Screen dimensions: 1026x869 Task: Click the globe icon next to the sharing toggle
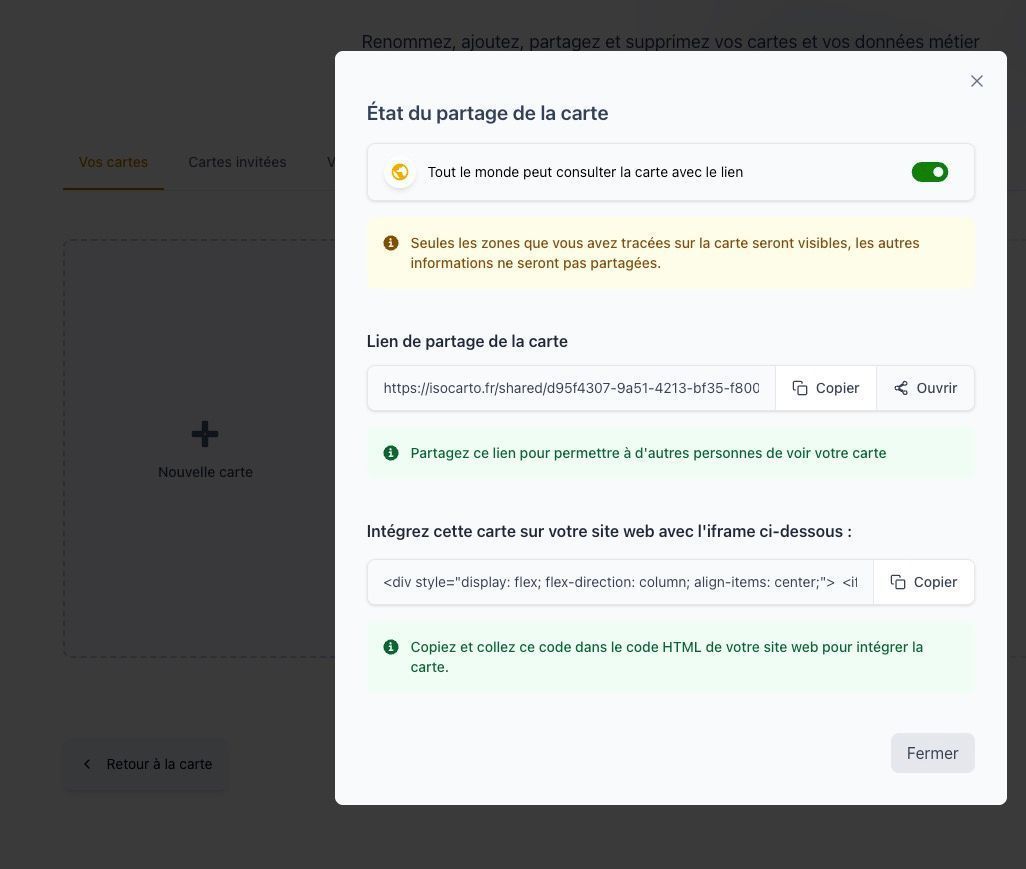tap(400, 171)
